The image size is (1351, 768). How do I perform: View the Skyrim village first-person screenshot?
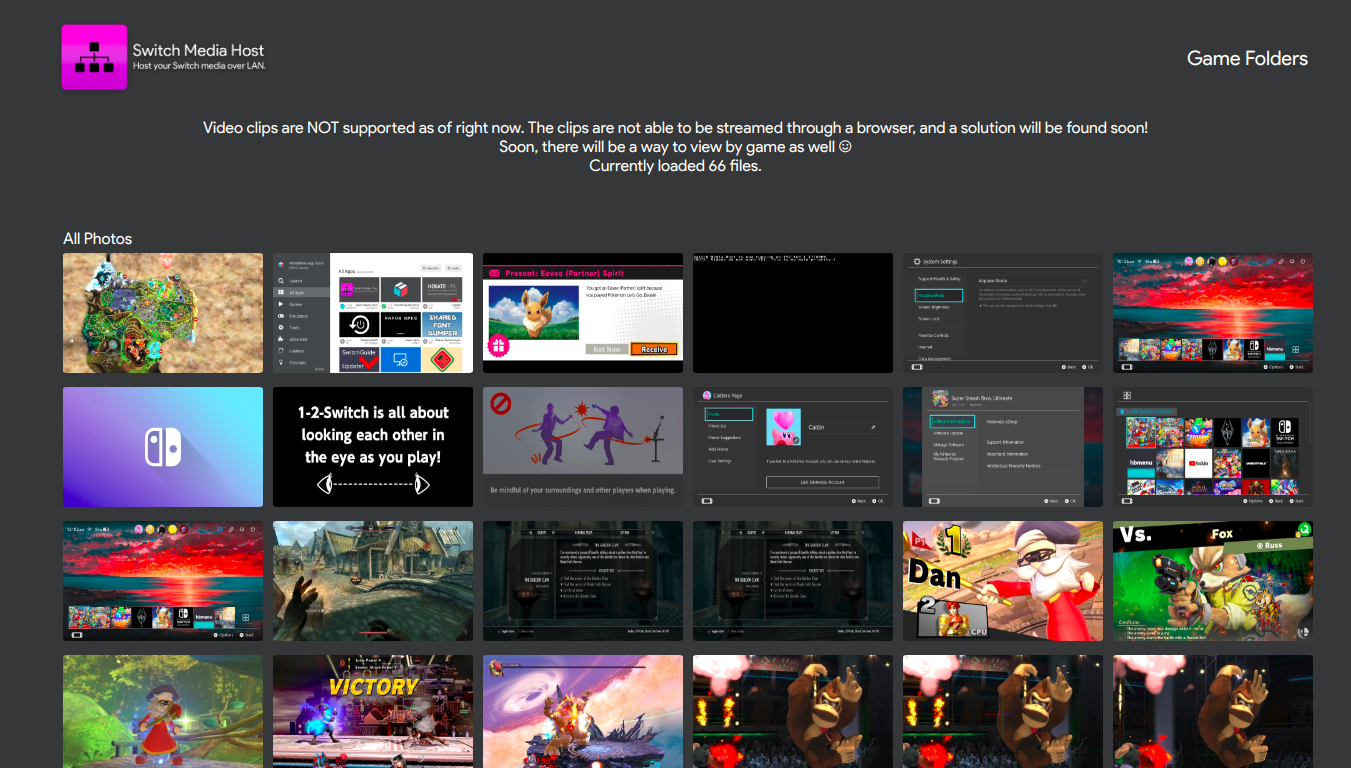[373, 581]
